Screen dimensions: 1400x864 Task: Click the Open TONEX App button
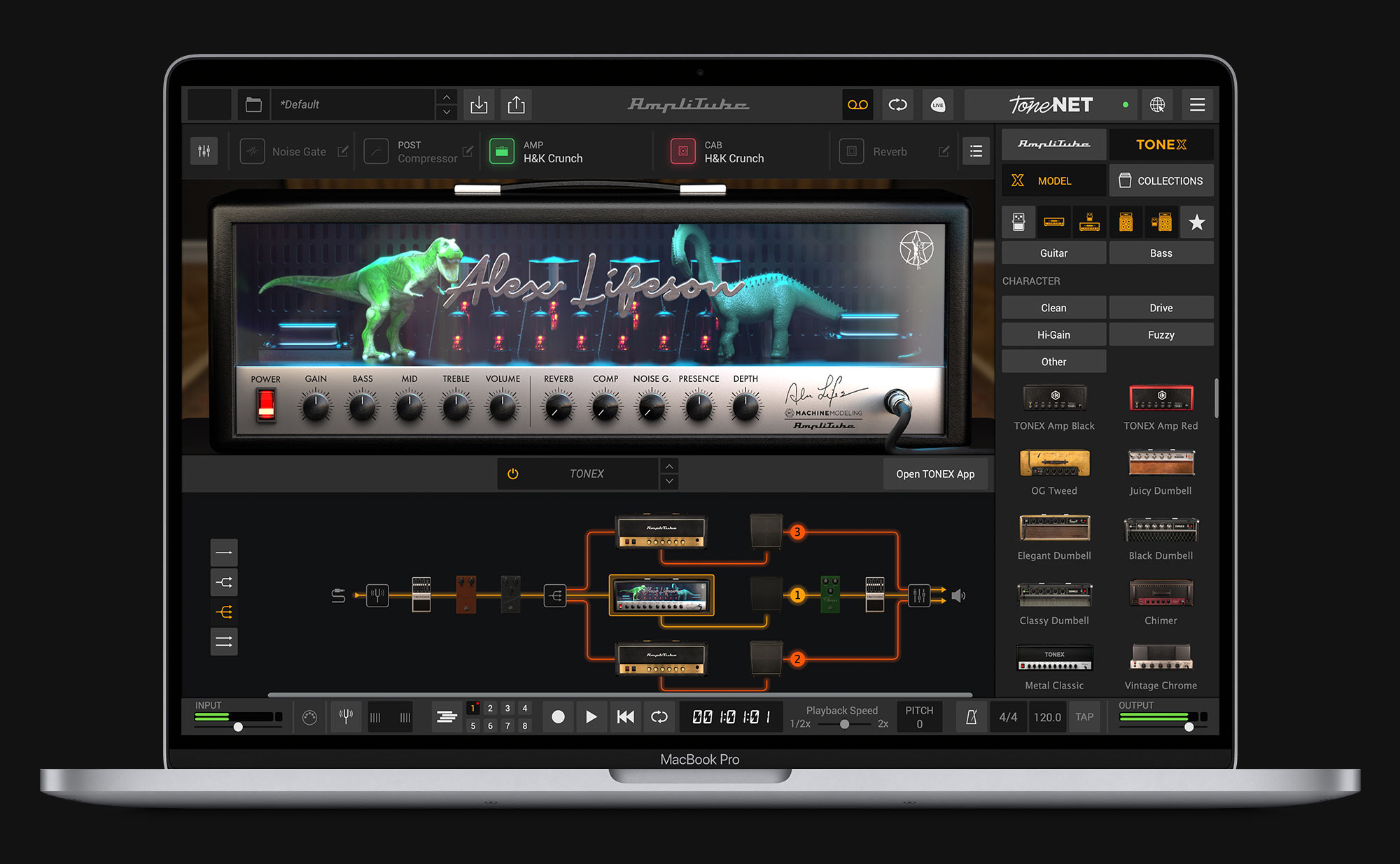click(x=935, y=474)
